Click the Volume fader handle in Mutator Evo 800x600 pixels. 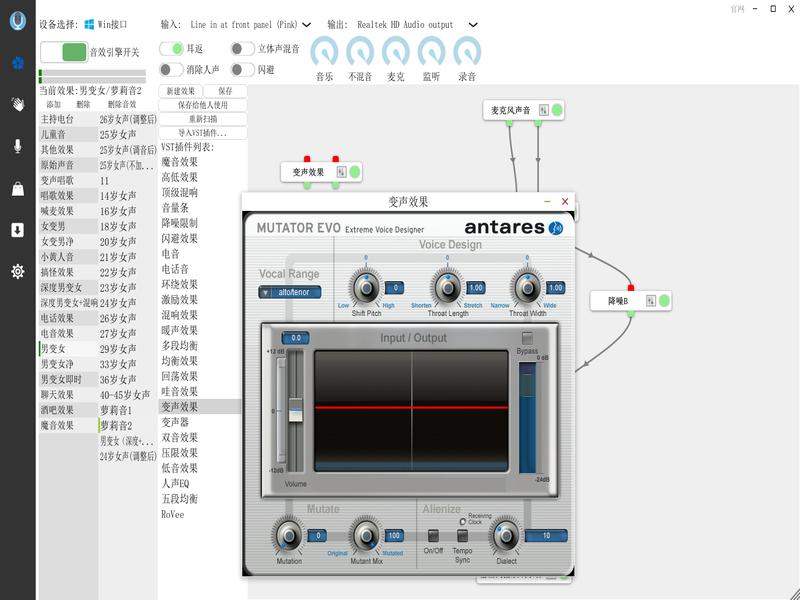pyautogui.click(x=295, y=410)
